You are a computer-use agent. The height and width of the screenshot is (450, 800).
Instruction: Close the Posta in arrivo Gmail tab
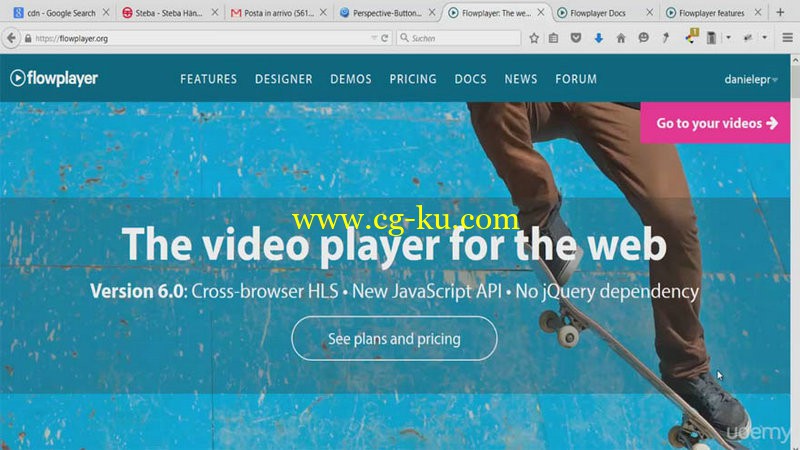coord(323,12)
